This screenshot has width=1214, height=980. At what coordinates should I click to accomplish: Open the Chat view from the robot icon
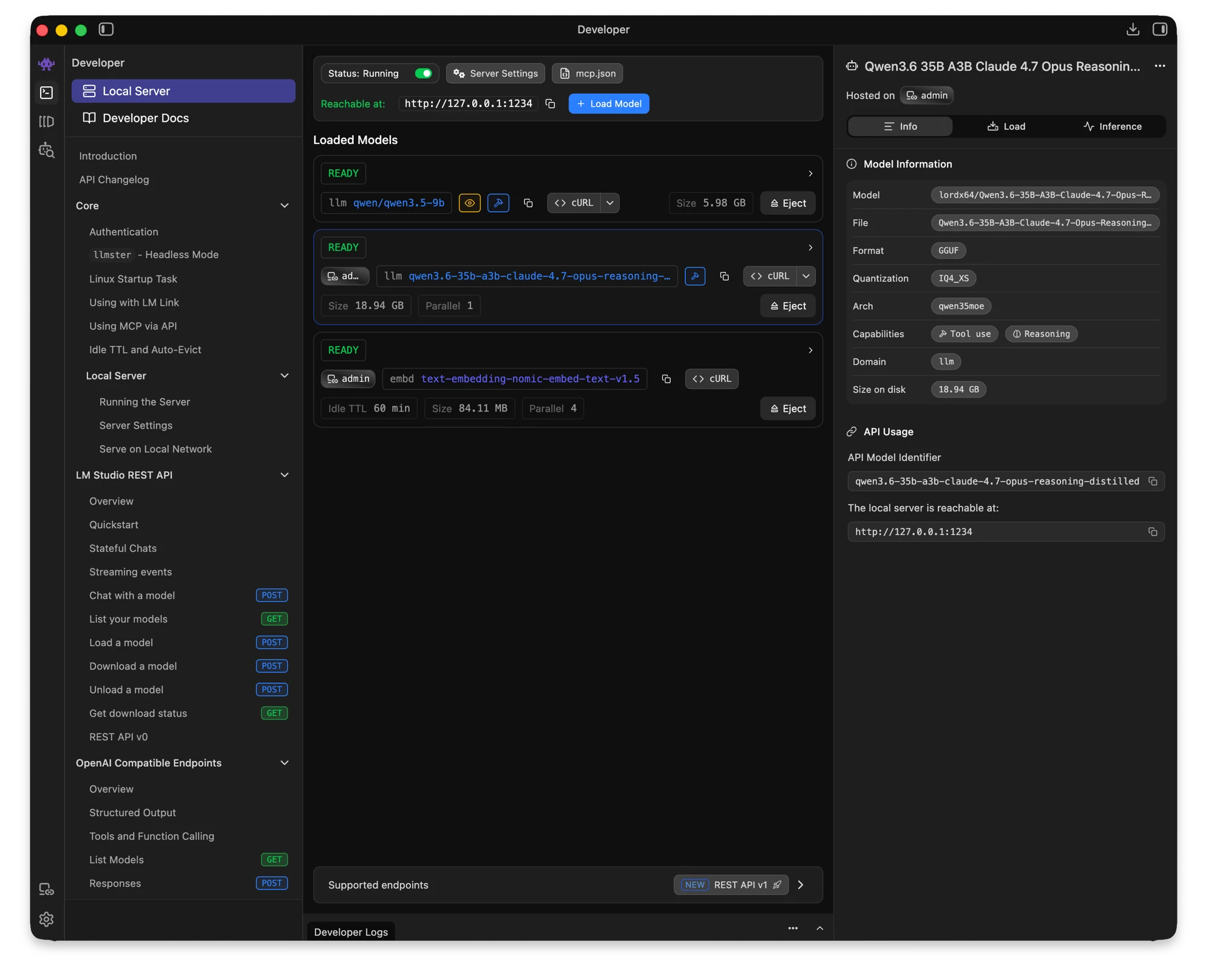tap(46, 63)
